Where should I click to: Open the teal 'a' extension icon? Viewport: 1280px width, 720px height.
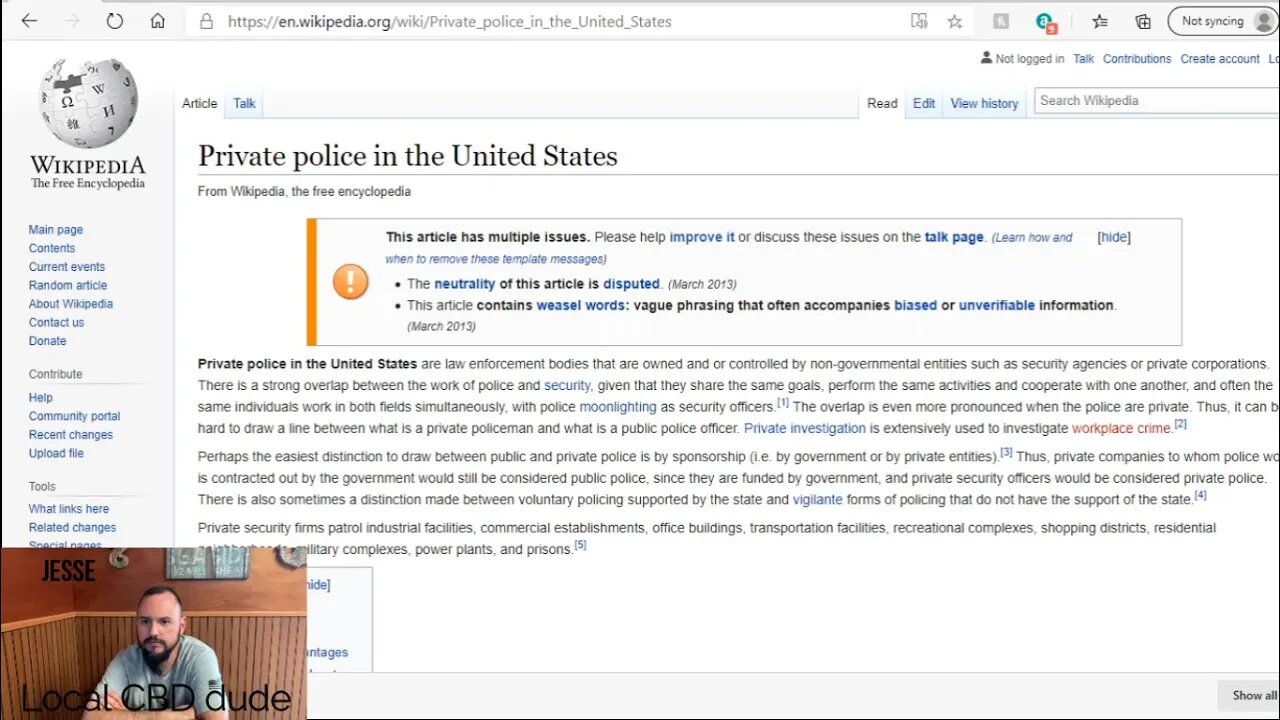point(1046,22)
